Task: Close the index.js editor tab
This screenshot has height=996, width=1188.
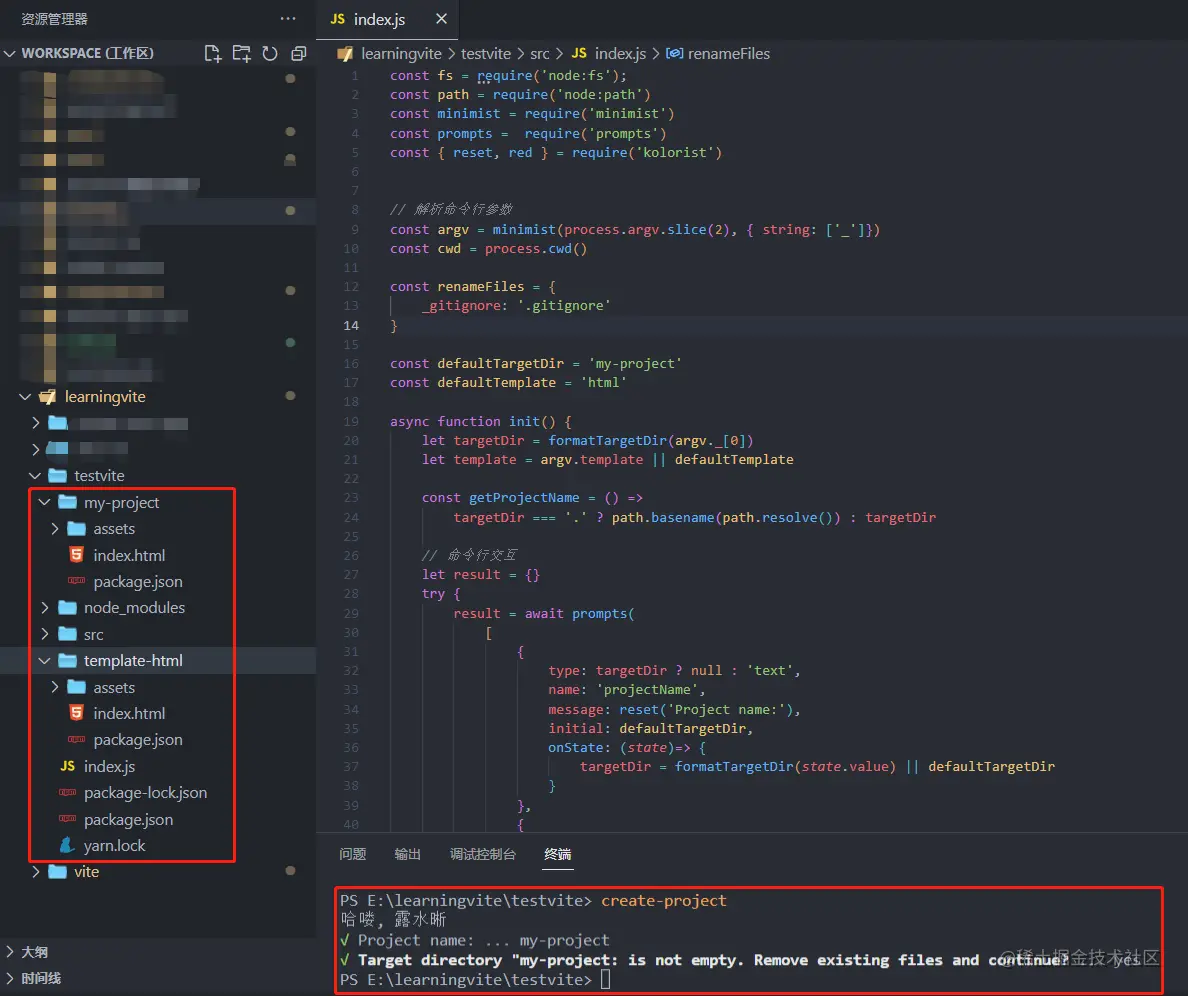Action: [441, 19]
